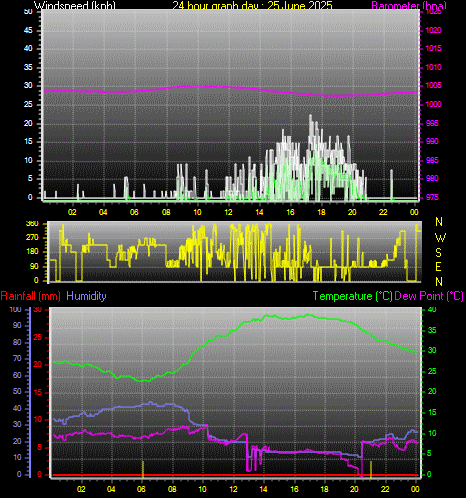Click the green Temperature (°C) legend label

click(x=352, y=296)
